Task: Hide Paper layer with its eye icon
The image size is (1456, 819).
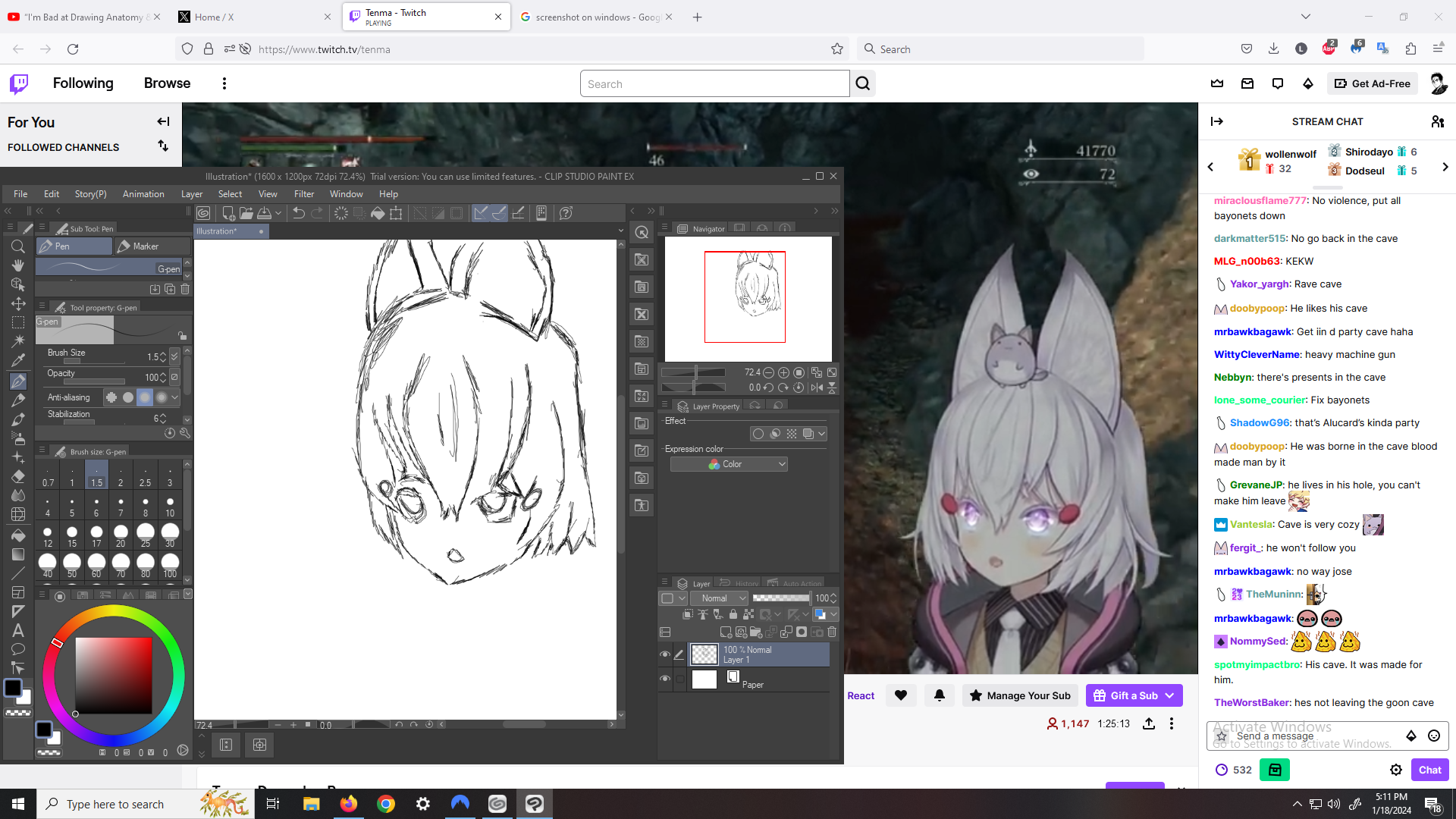Action: pos(665,679)
